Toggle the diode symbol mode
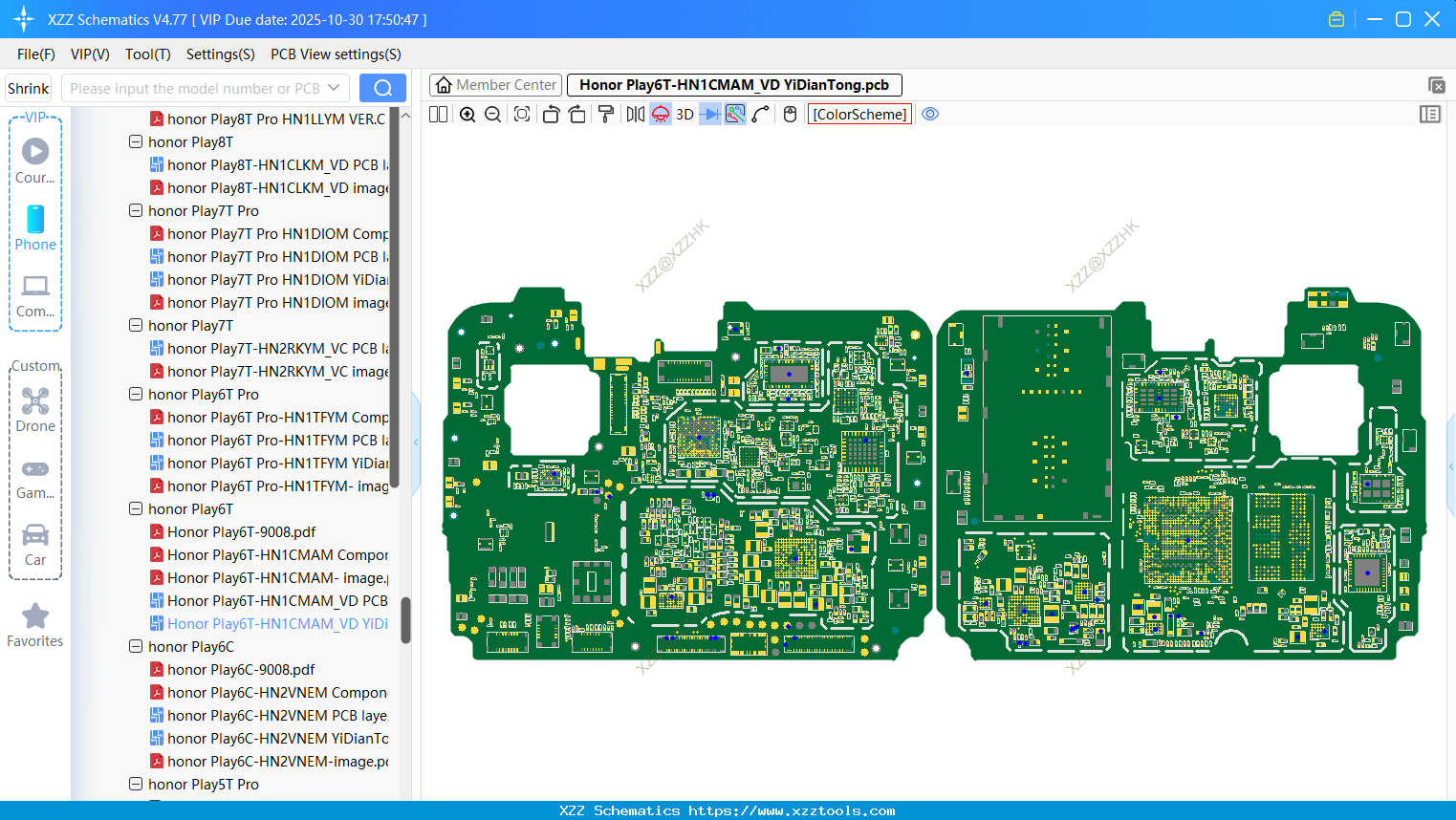The width and height of the screenshot is (1456, 820). pos(710,115)
